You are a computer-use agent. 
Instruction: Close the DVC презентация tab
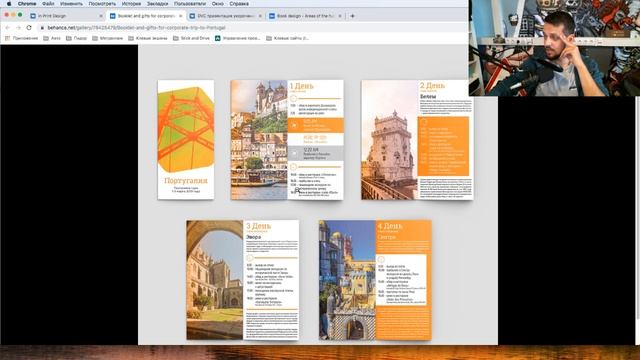[260, 16]
